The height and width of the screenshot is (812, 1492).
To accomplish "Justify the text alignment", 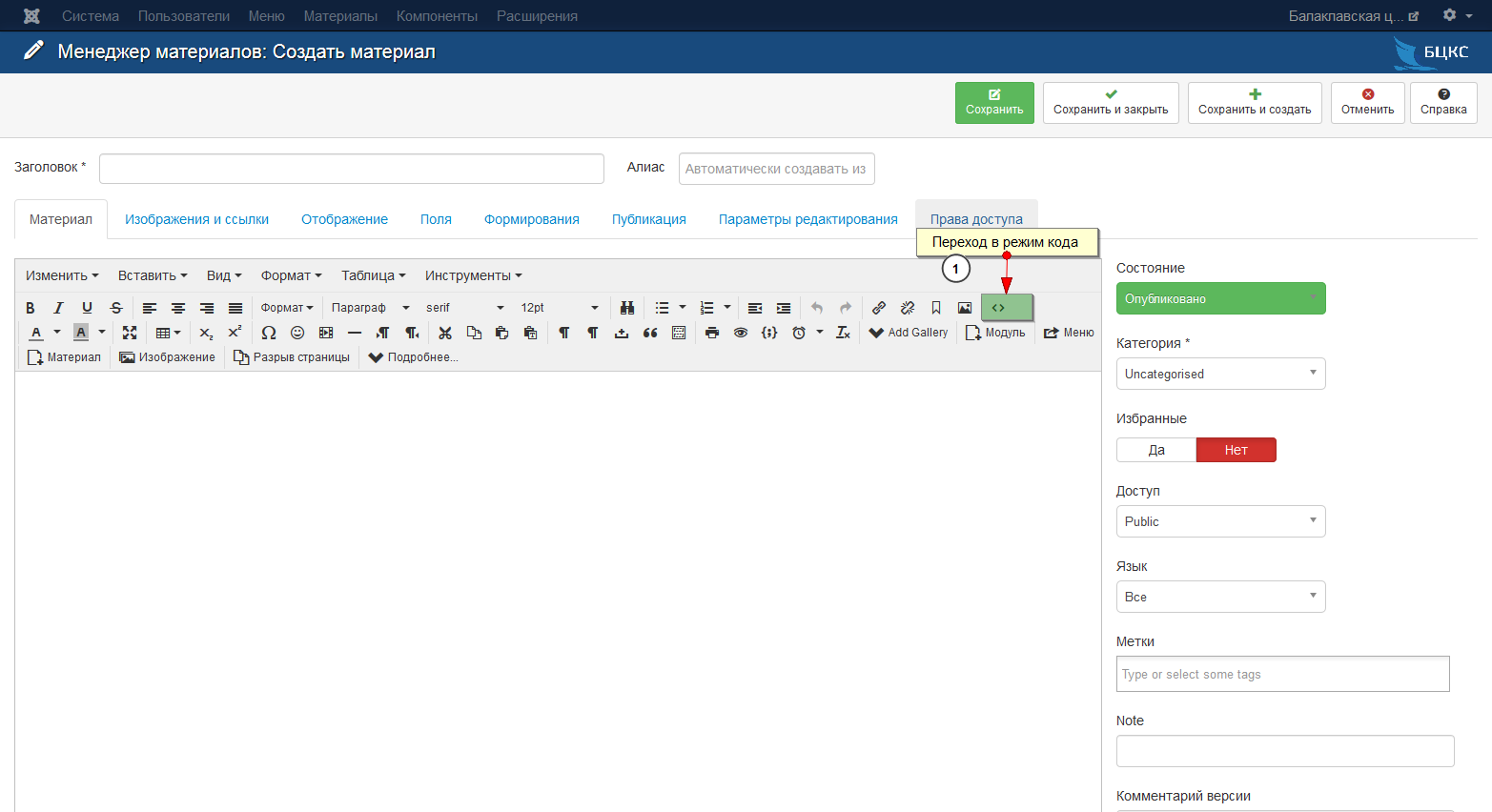I will [x=235, y=308].
